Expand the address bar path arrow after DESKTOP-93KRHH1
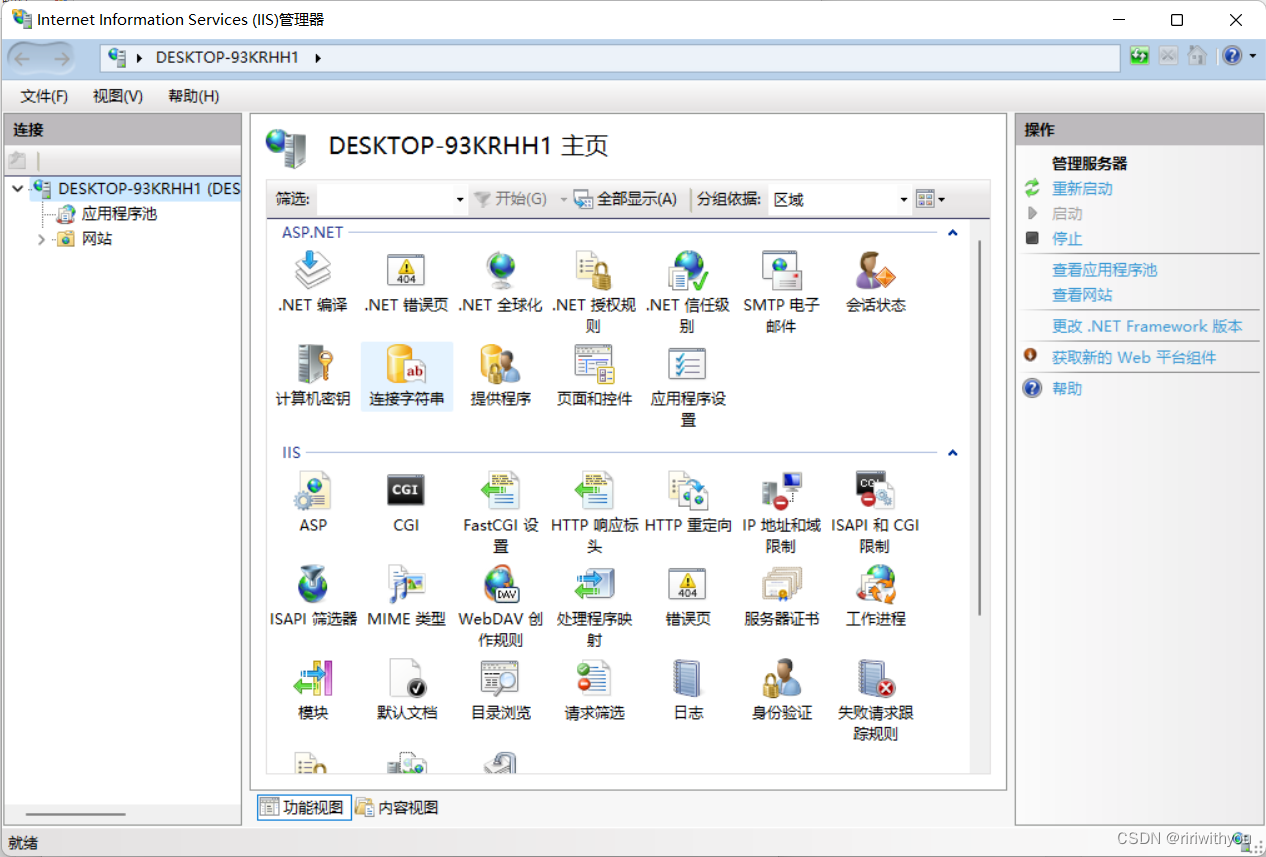Screen dimensions: 1266x857 tap(318, 58)
